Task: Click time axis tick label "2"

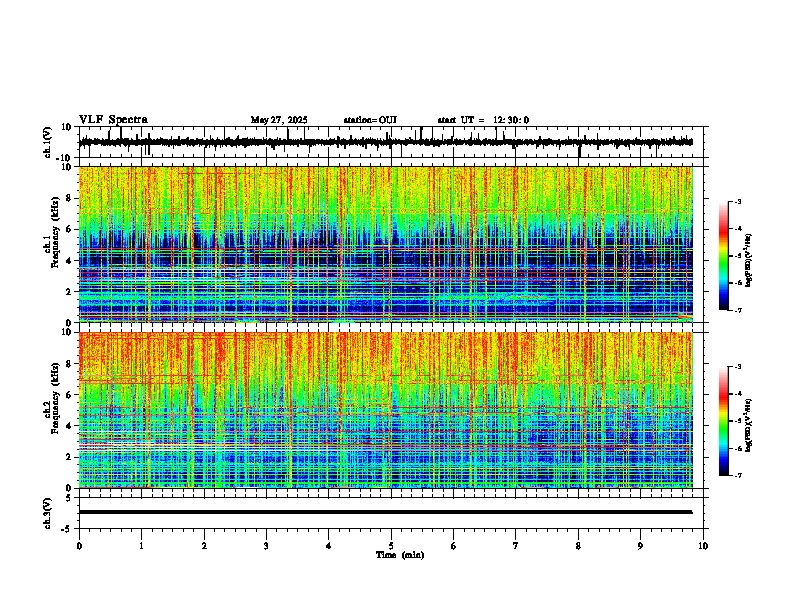Action: pyautogui.click(x=204, y=546)
